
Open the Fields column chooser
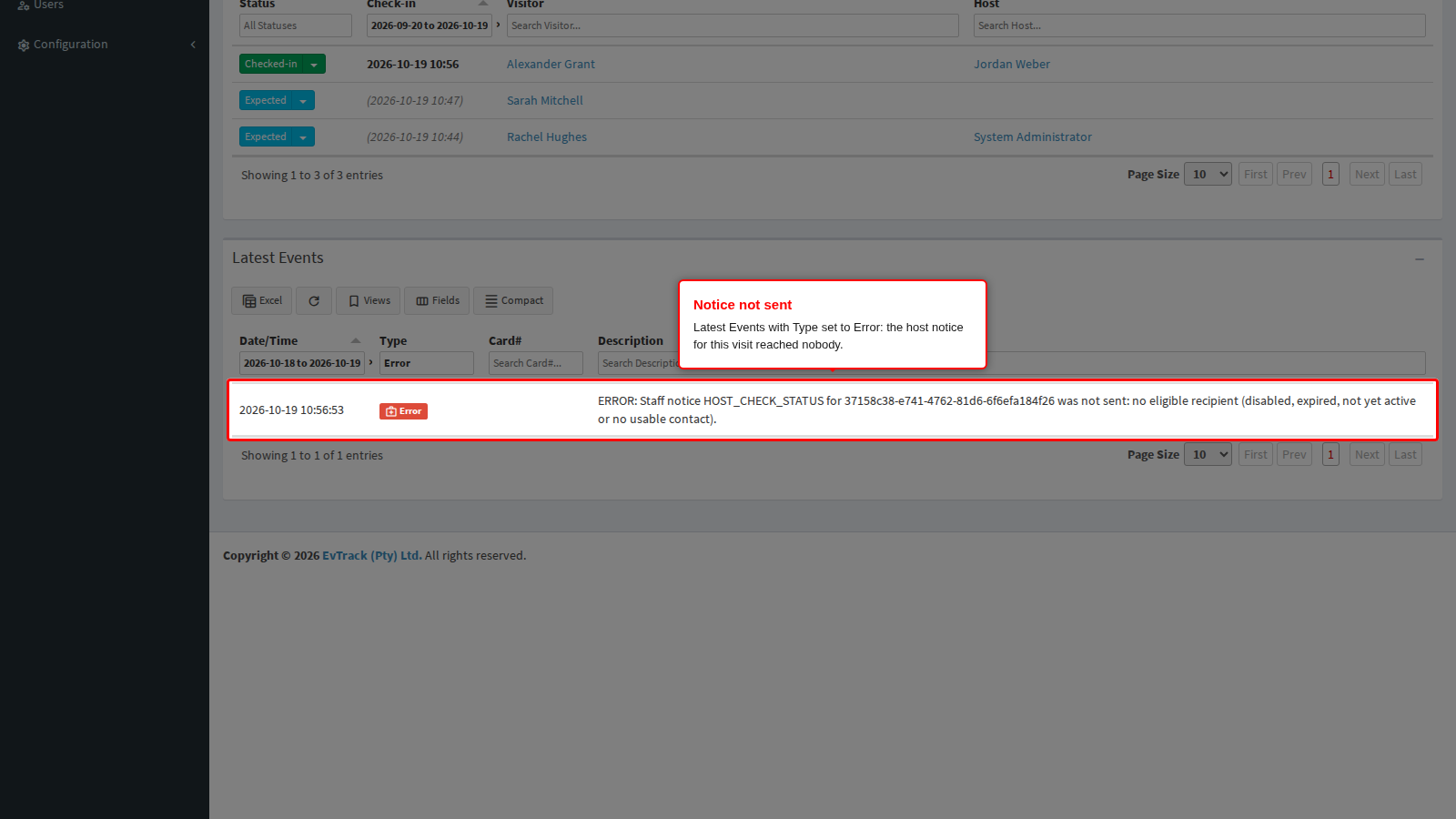pyautogui.click(x=437, y=301)
